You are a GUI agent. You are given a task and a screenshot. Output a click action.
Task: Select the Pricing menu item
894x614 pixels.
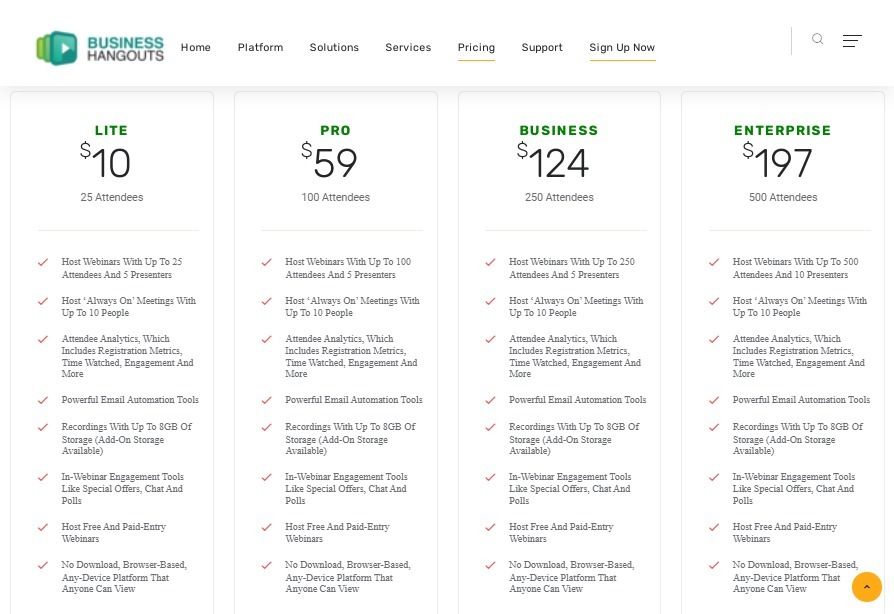pos(476,47)
